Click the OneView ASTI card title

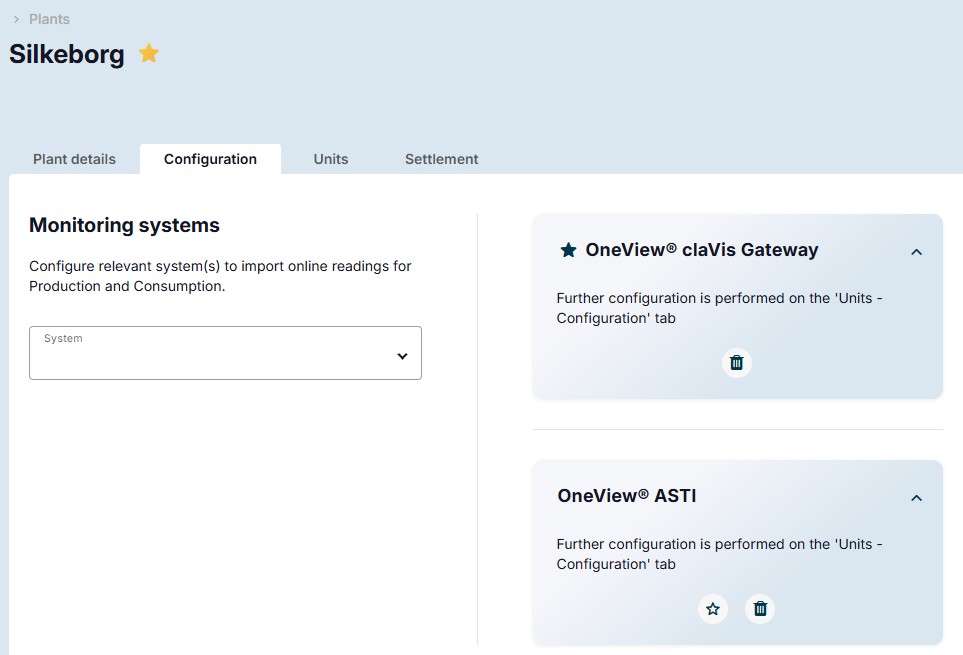coord(626,495)
